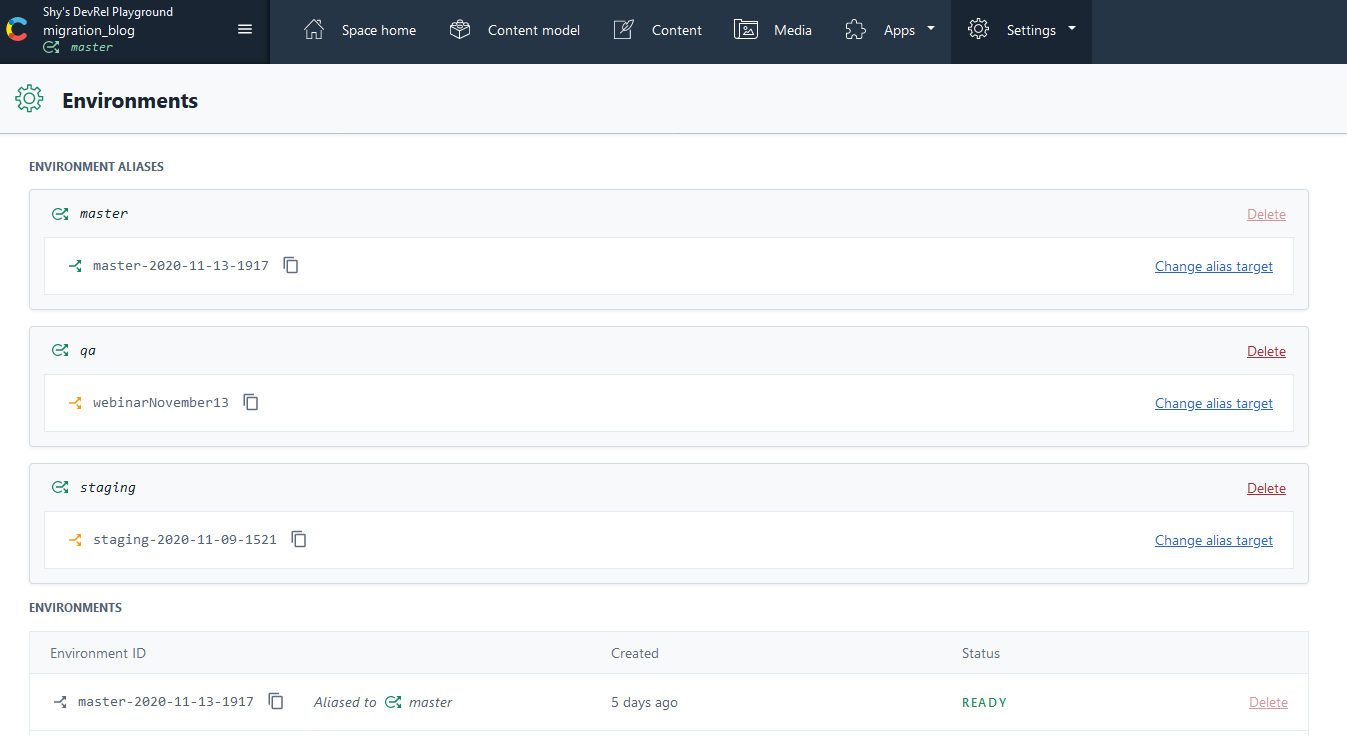Copy staging-2020-11-09-1521 environment ID
This screenshot has width=1347, height=736.
click(x=299, y=540)
